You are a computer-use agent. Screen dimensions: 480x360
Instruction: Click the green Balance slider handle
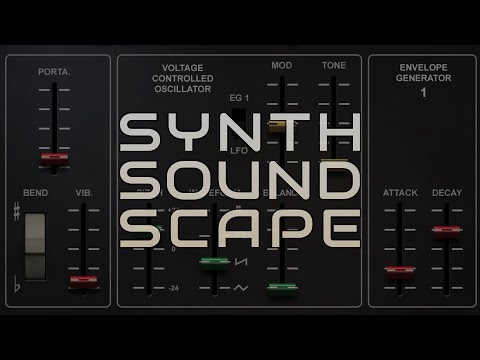click(282, 288)
